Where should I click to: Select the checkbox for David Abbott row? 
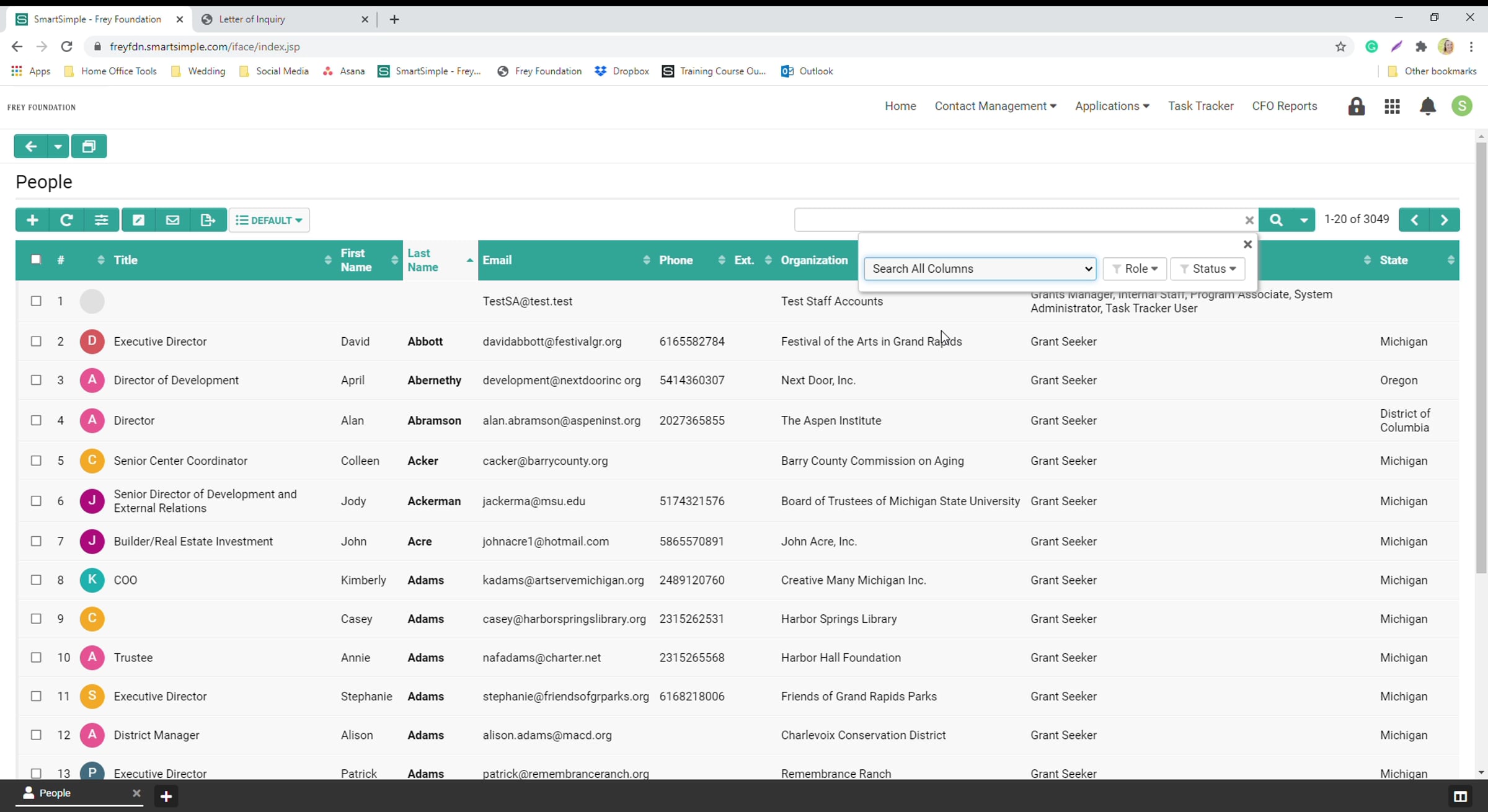pos(36,342)
